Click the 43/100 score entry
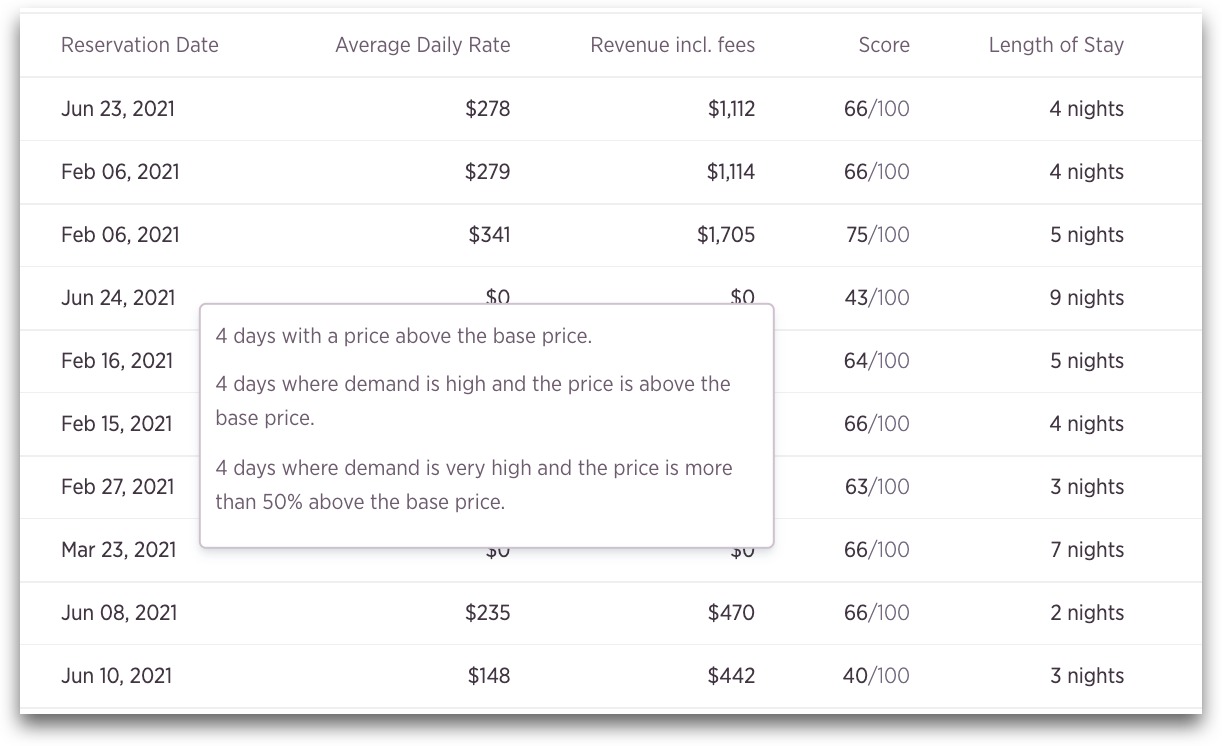The image size is (1222, 746). 877,298
